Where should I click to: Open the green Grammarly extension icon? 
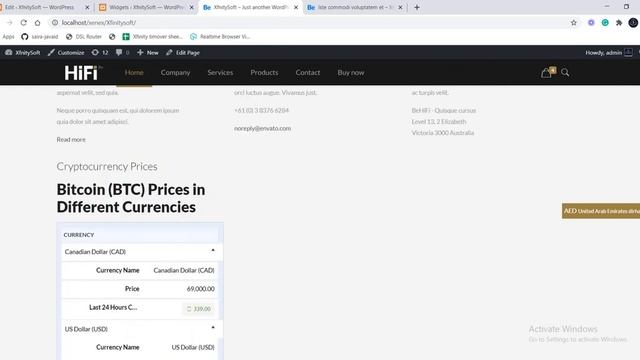pyautogui.click(x=605, y=23)
